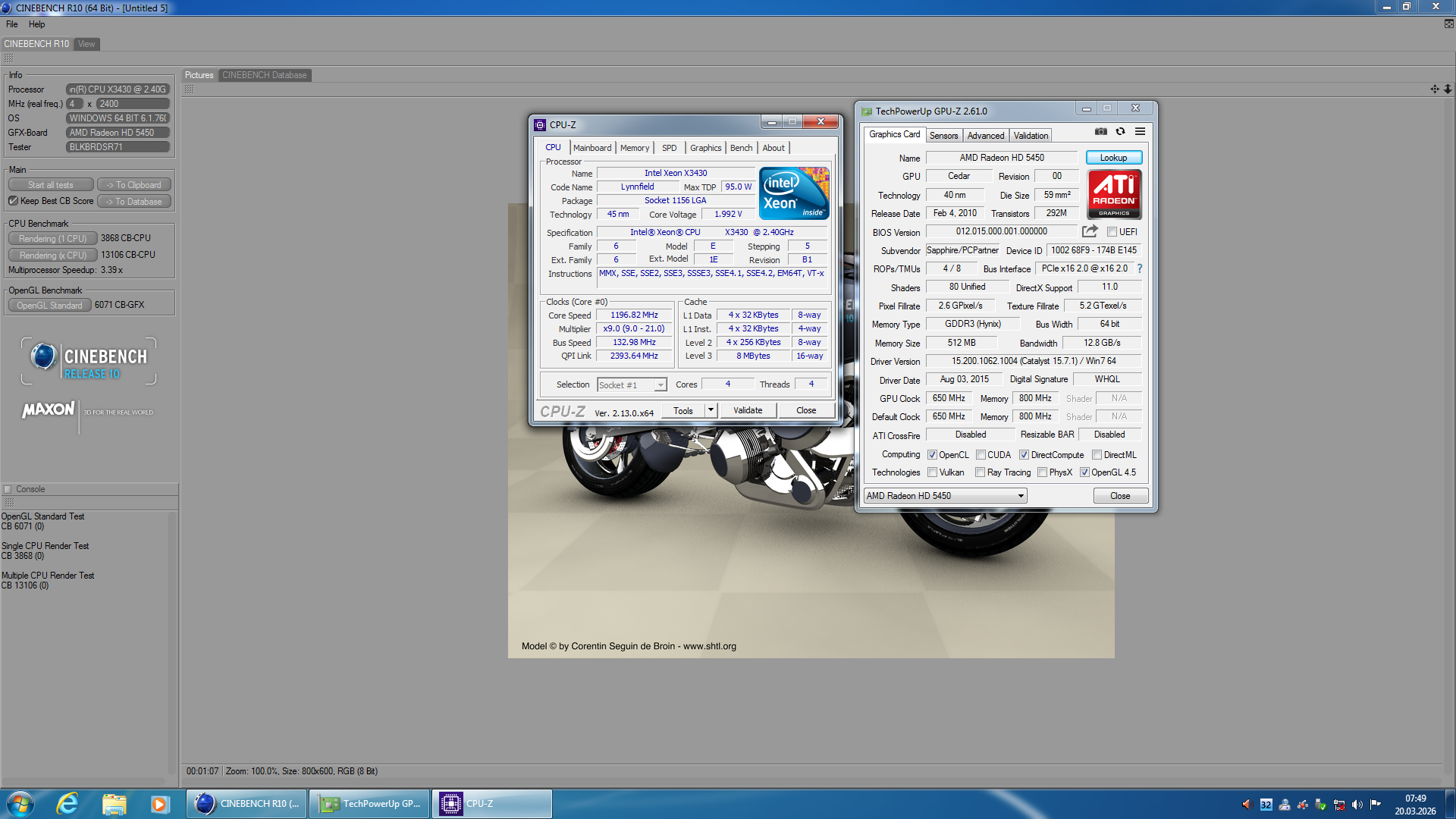Click the GPU-Z screenshot camera icon
Image resolution: width=1456 pixels, height=819 pixels.
point(1101,132)
